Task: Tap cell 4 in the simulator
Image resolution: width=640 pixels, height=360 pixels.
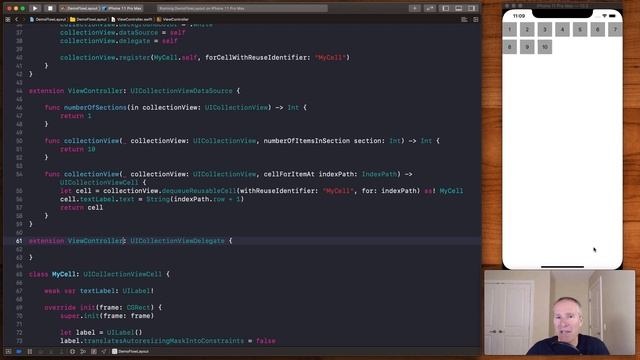Action: coord(562,29)
